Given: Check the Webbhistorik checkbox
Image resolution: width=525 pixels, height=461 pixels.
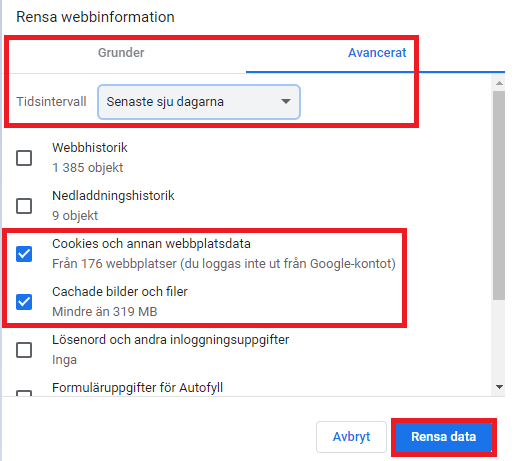Looking at the screenshot, I should coord(24,158).
